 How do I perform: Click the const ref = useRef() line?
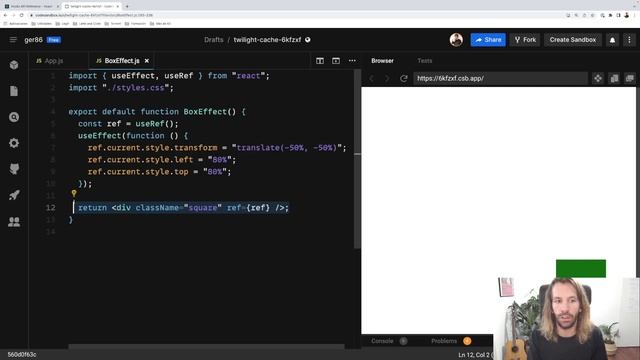click(128, 124)
